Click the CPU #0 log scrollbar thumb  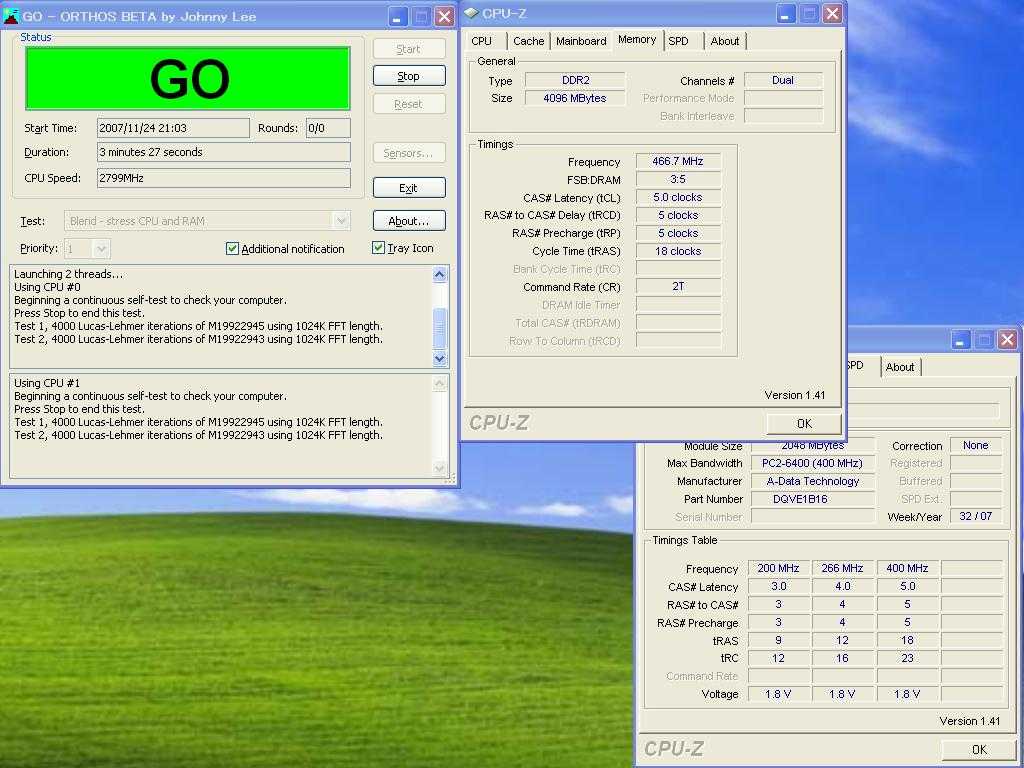coord(440,328)
